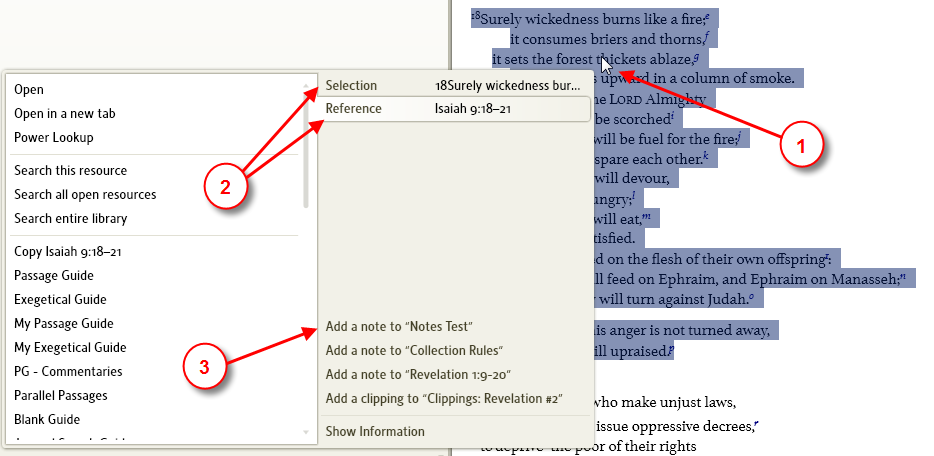Choose Search this resource

(70, 170)
